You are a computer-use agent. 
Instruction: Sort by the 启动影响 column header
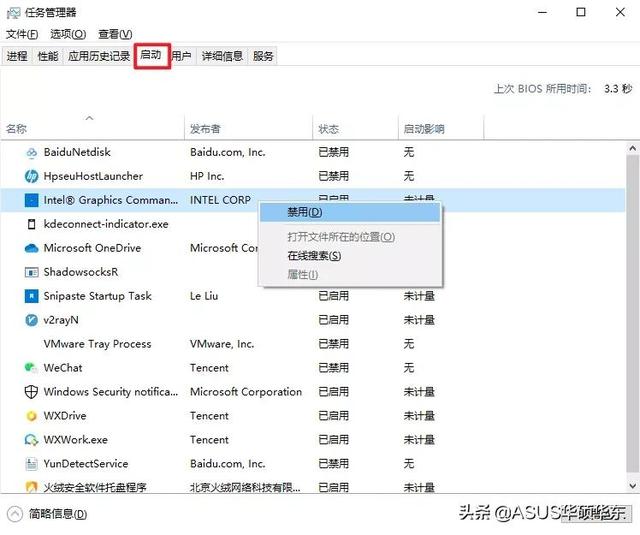coord(441,129)
